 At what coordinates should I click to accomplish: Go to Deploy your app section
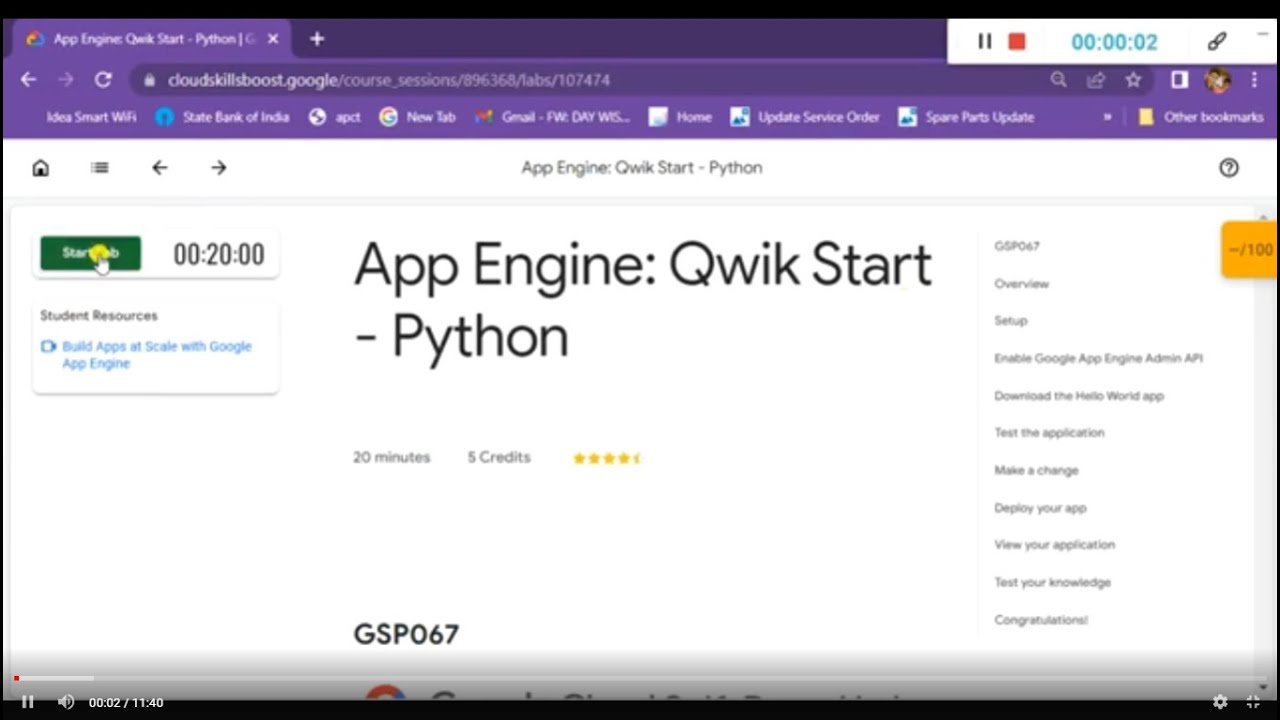[1040, 508]
